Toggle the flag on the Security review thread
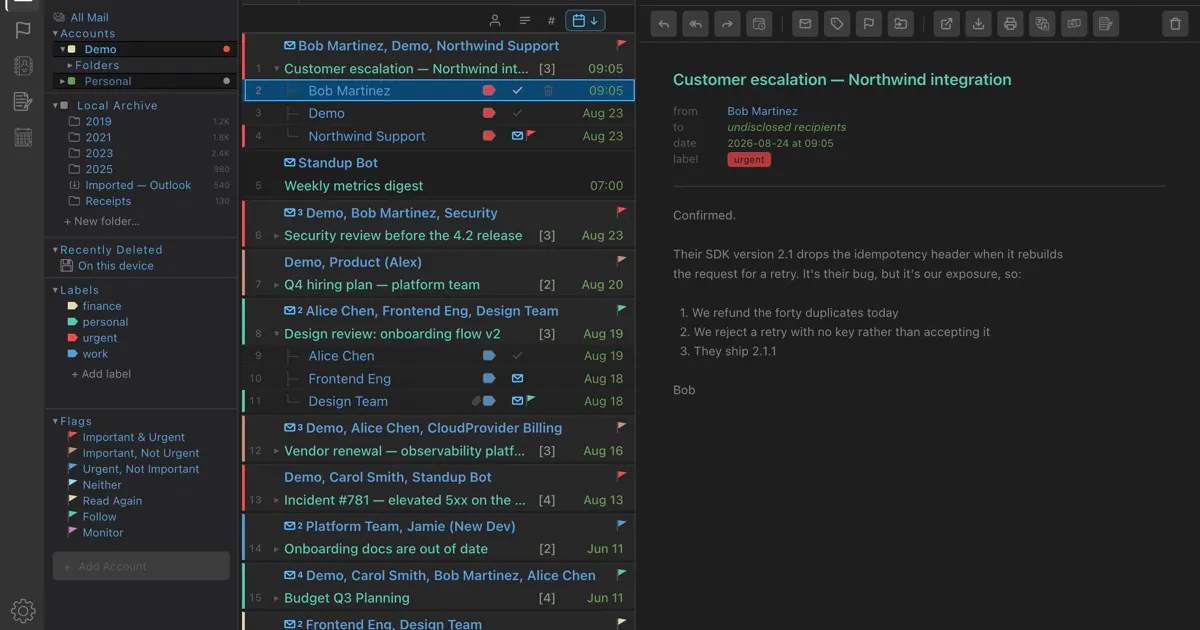Viewport: 1200px width, 630px height. tap(622, 213)
